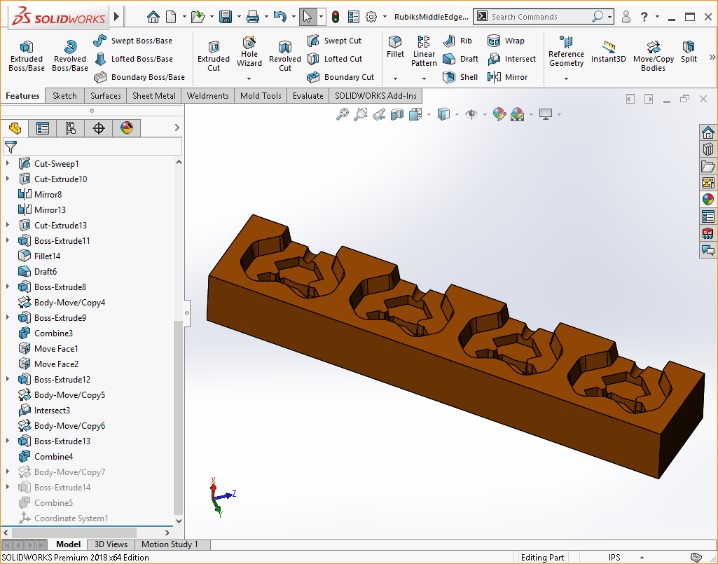This screenshot has width=718, height=564.
Task: Select the Revolved Boss/Base tool
Action: [x=70, y=56]
